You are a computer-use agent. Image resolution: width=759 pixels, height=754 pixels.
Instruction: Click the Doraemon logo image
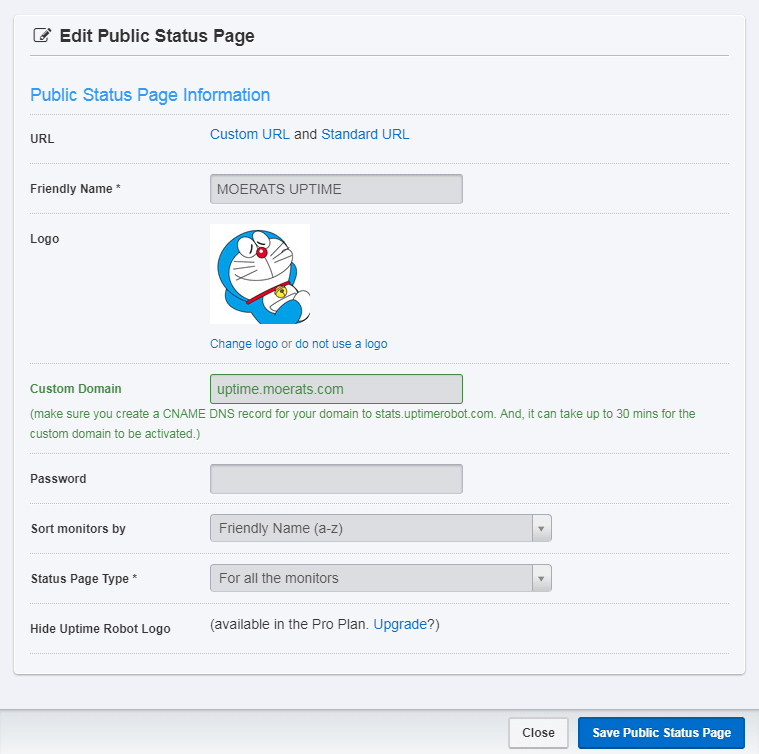coord(260,274)
